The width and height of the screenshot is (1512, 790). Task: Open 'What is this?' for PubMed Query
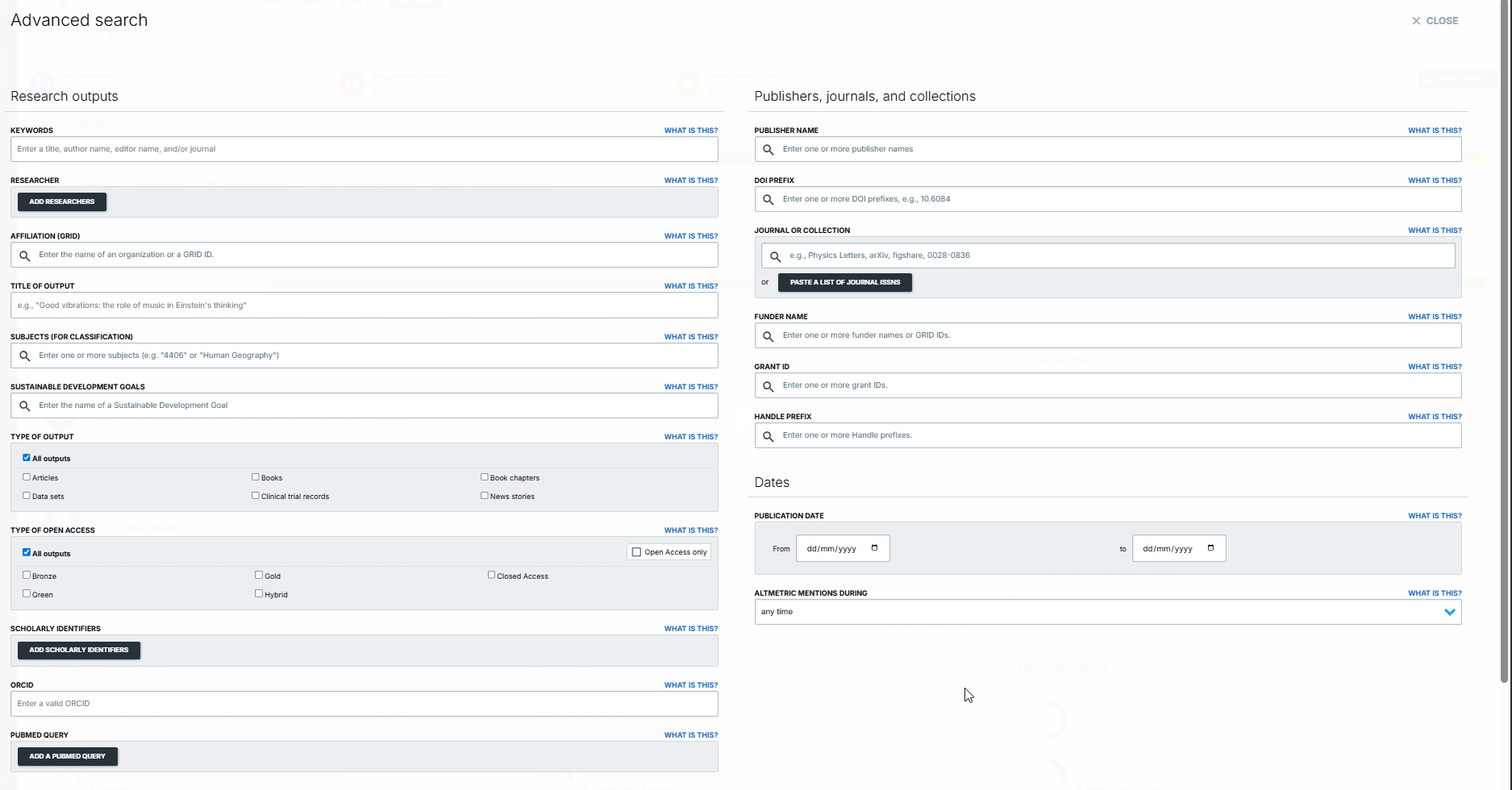(691, 735)
